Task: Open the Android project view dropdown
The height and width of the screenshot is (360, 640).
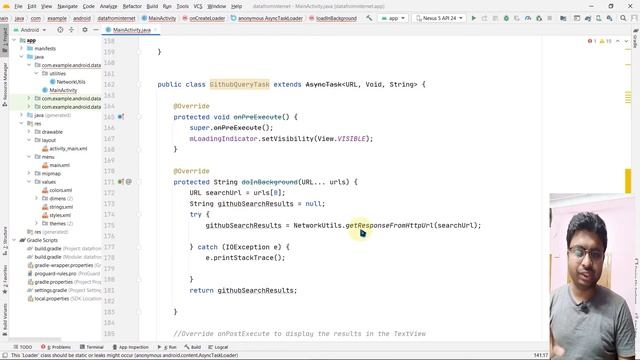Action: tap(30, 30)
